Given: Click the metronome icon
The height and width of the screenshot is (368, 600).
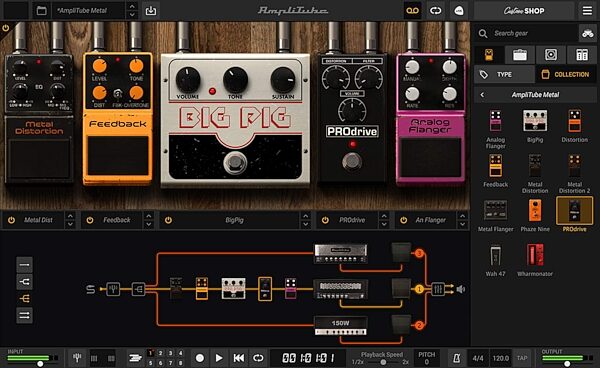Looking at the screenshot, I should 457,358.
